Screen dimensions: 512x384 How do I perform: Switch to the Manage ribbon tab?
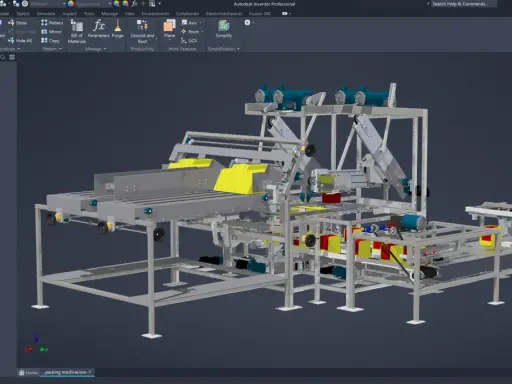(x=110, y=14)
